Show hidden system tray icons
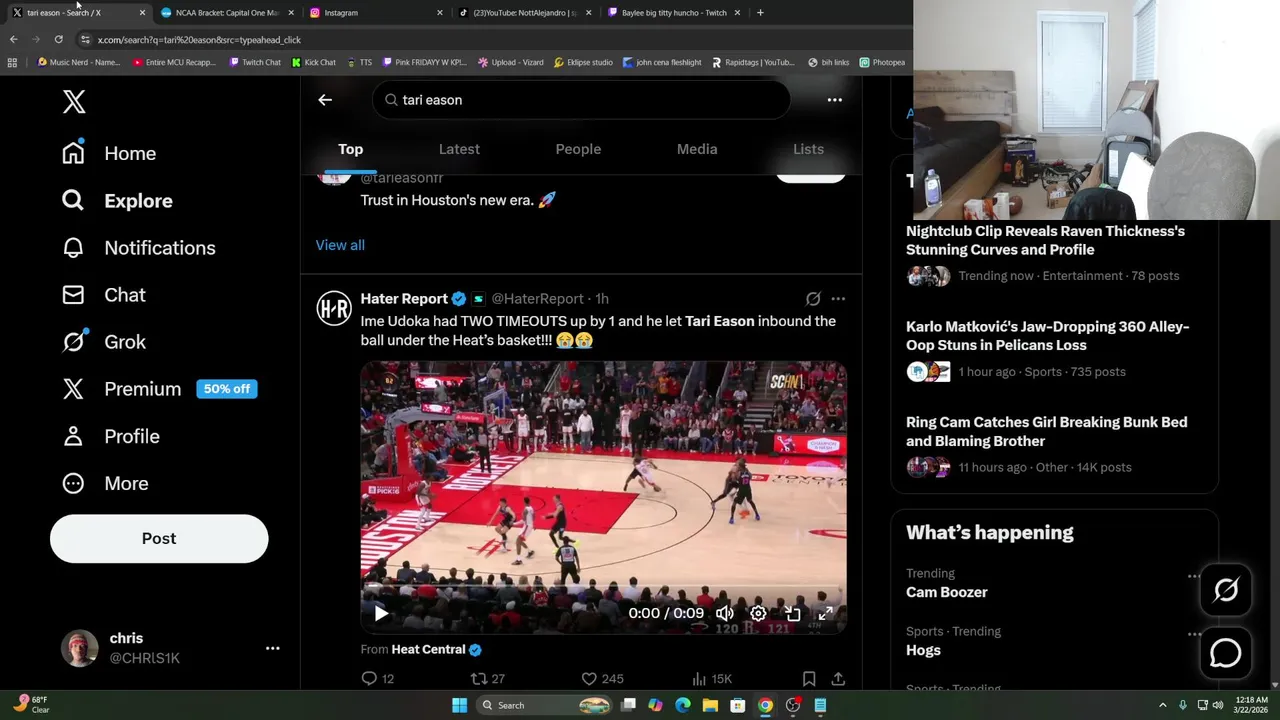The image size is (1280, 720). tap(1162, 705)
